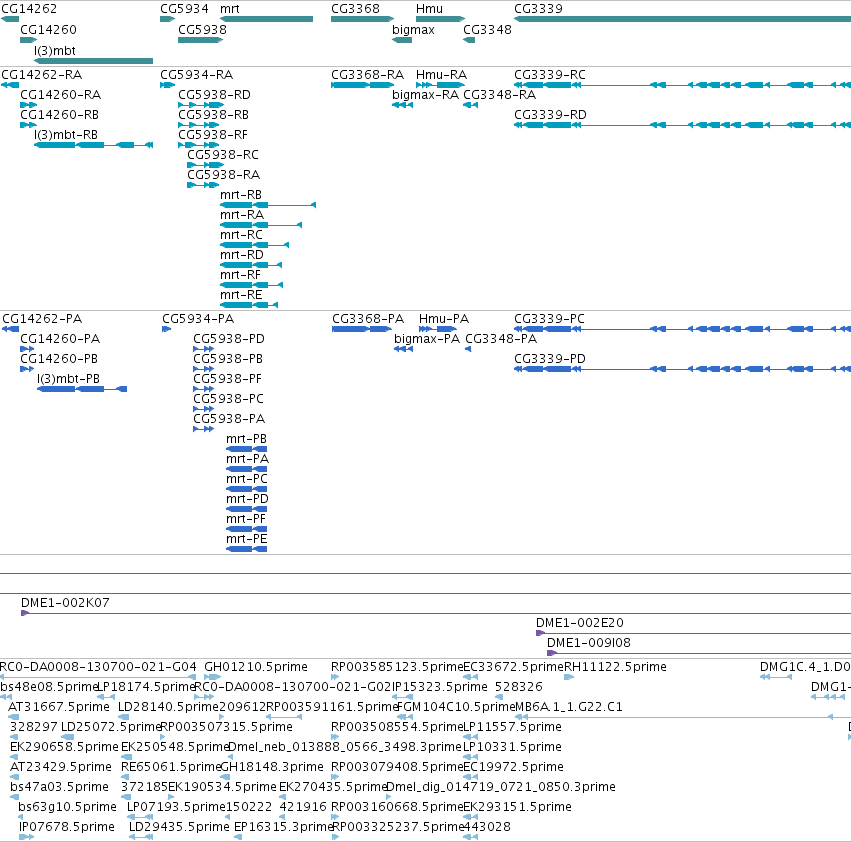
Task: Select the l(3)mbt gene bar
Action: point(93,61)
